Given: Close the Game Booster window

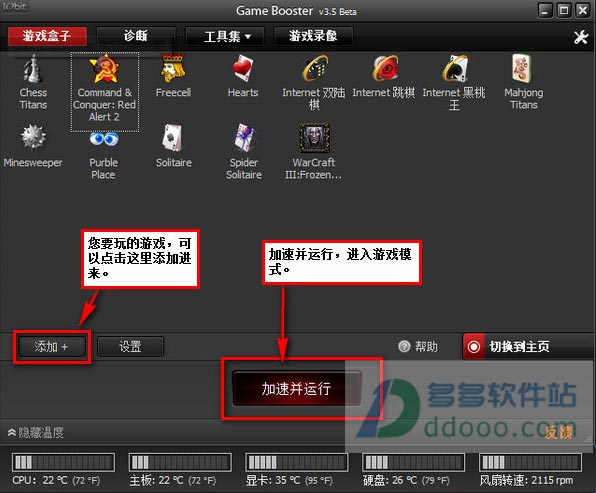Looking at the screenshot, I should (583, 10).
